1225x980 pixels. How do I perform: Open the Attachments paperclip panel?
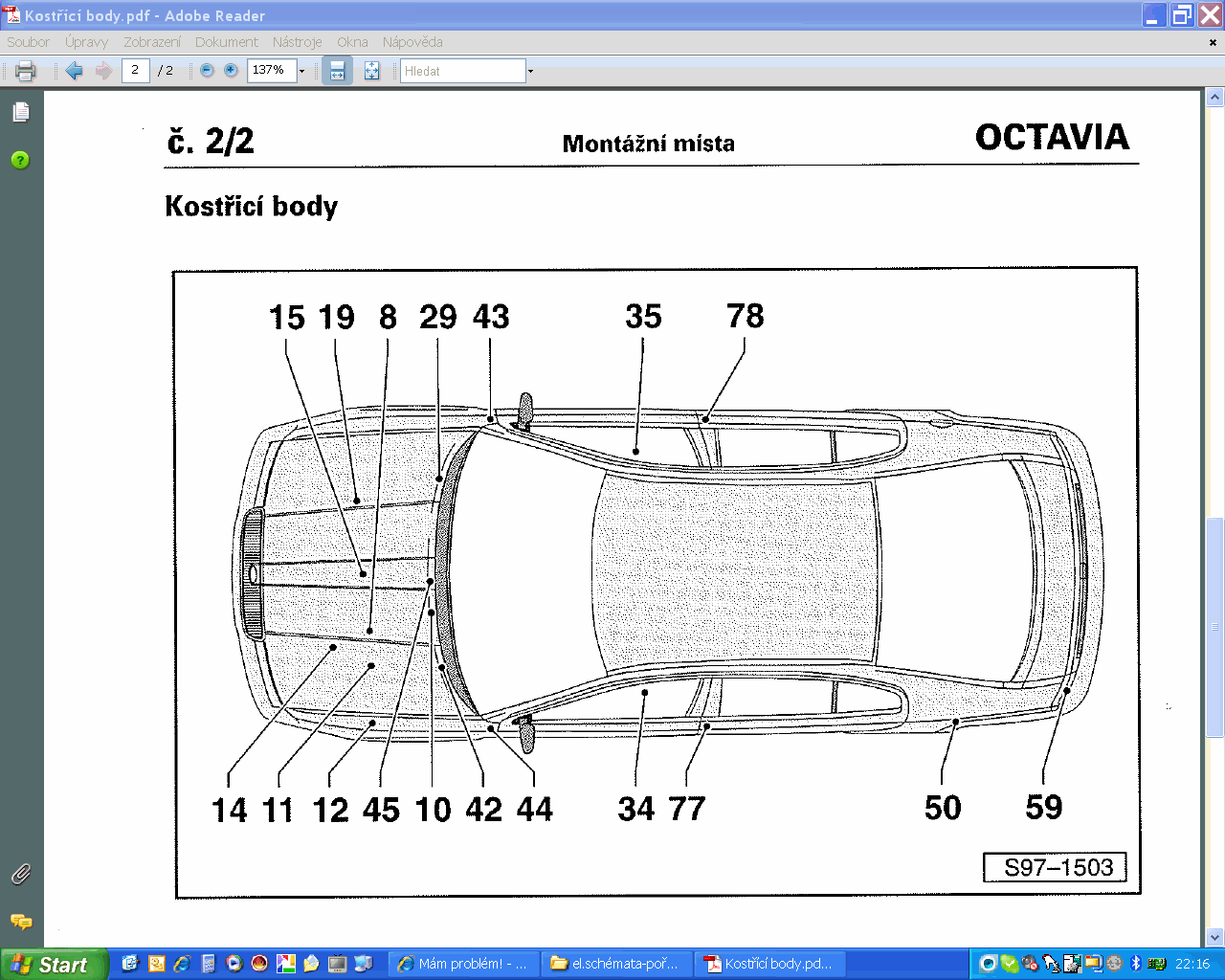point(20,873)
